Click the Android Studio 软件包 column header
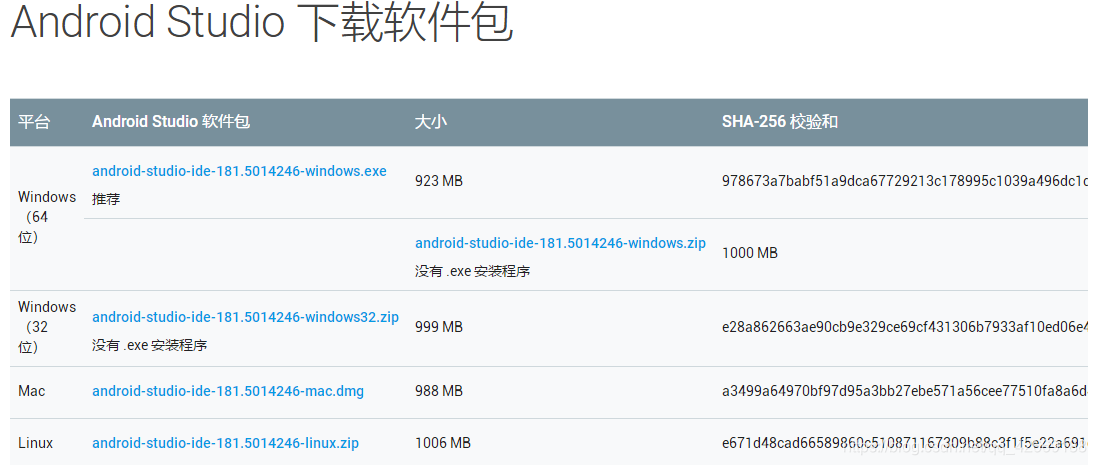The height and width of the screenshot is (465, 1096). 171,122
